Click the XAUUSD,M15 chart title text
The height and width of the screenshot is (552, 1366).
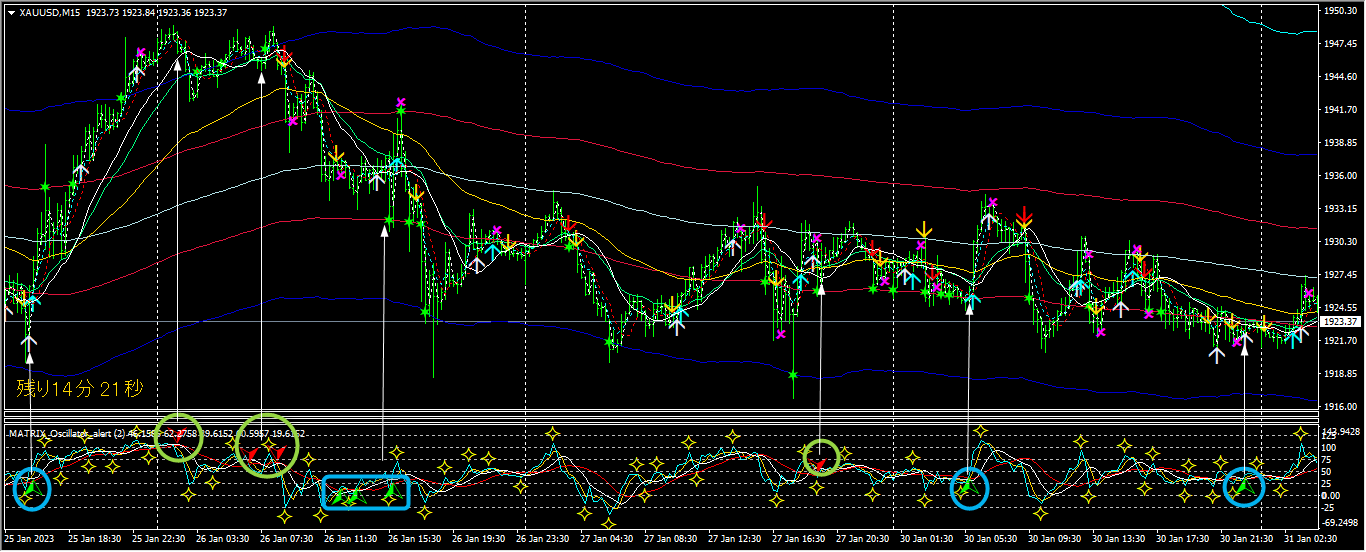pyautogui.click(x=51, y=12)
